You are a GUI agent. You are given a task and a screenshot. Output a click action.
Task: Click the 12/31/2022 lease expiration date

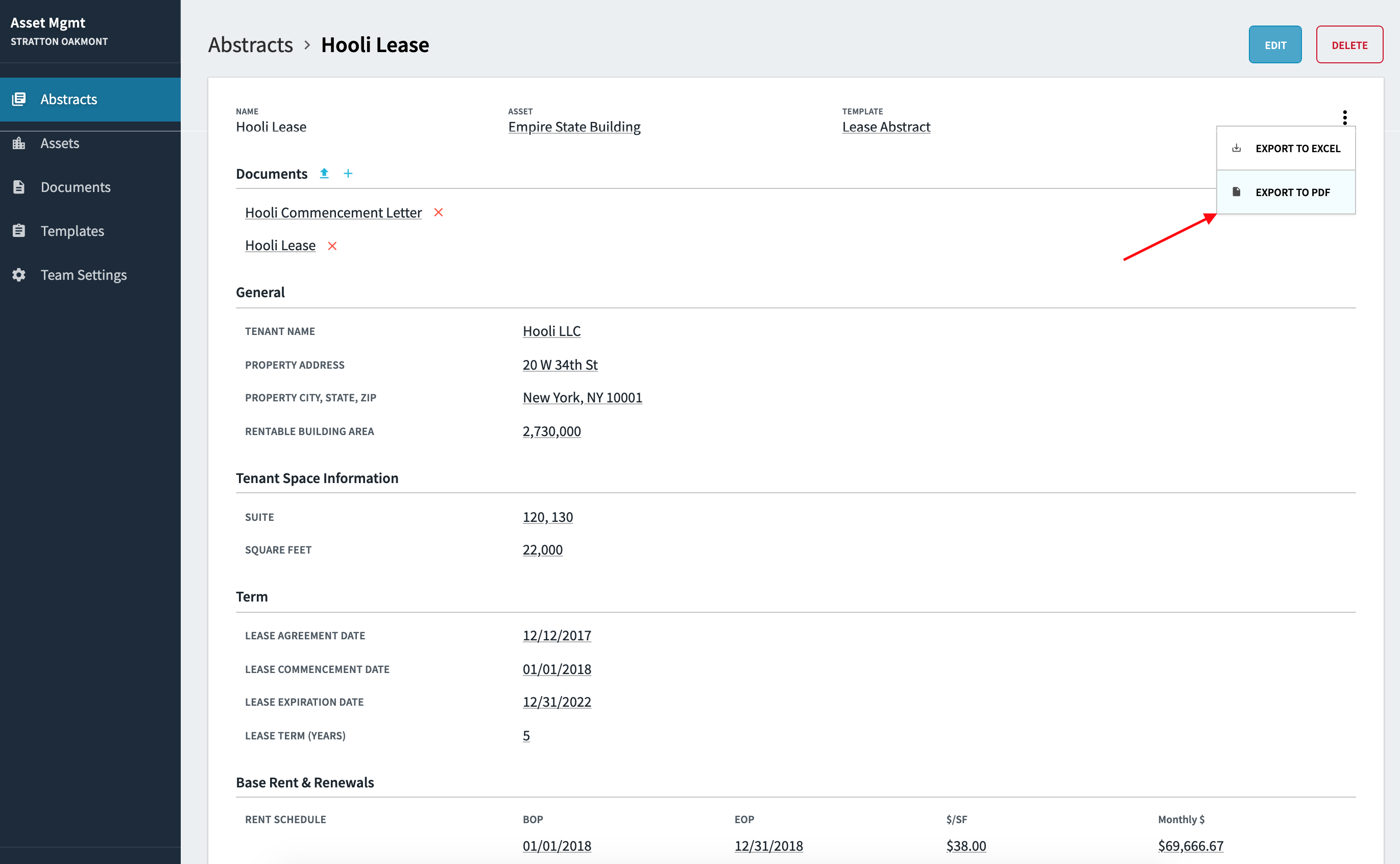557,702
